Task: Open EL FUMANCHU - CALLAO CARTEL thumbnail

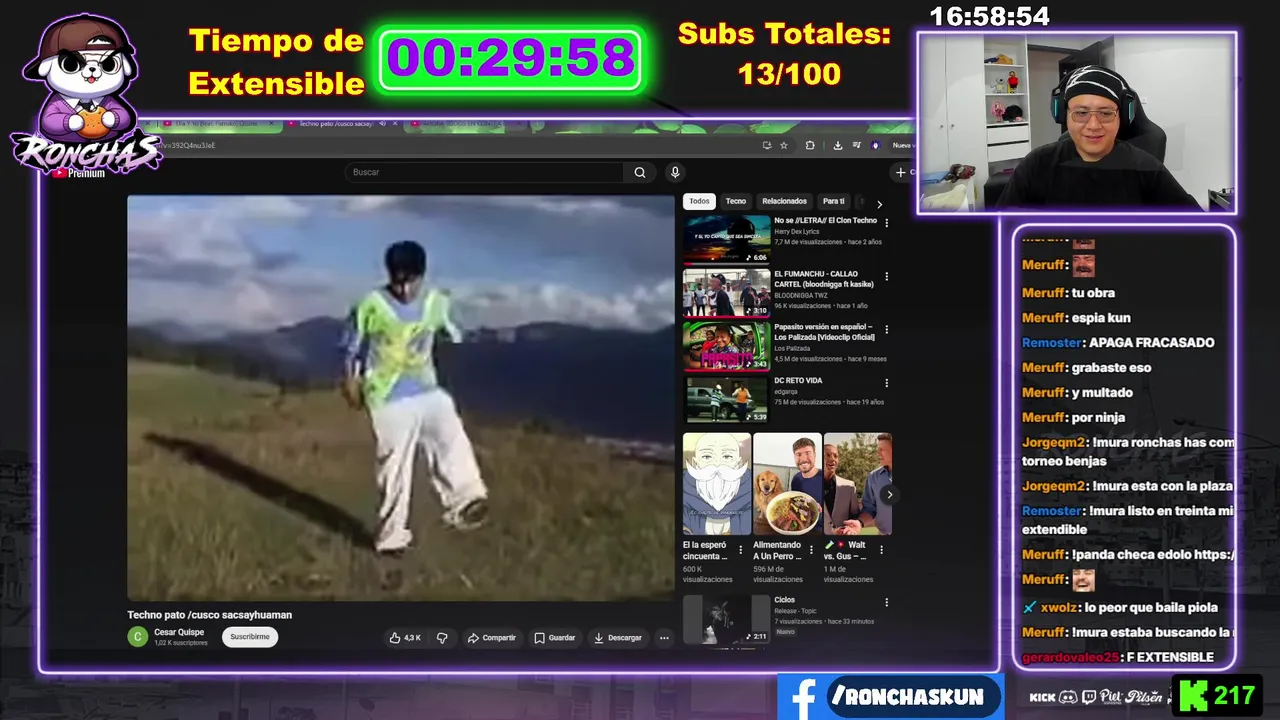Action: [x=726, y=293]
